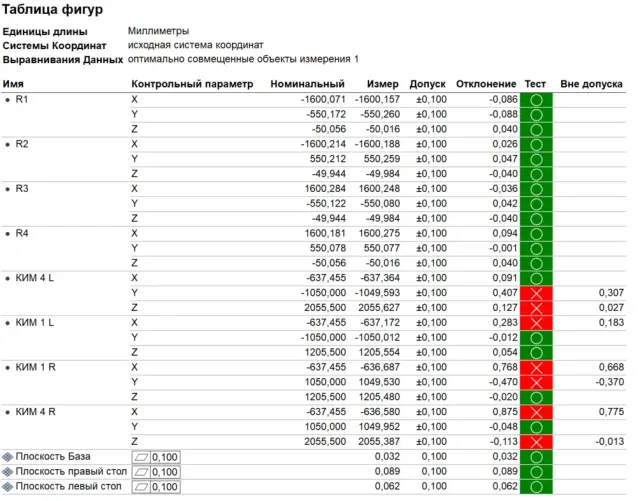Click the green pass mark for КИМ 1 L Y
The height and width of the screenshot is (501, 640).
(x=536, y=338)
